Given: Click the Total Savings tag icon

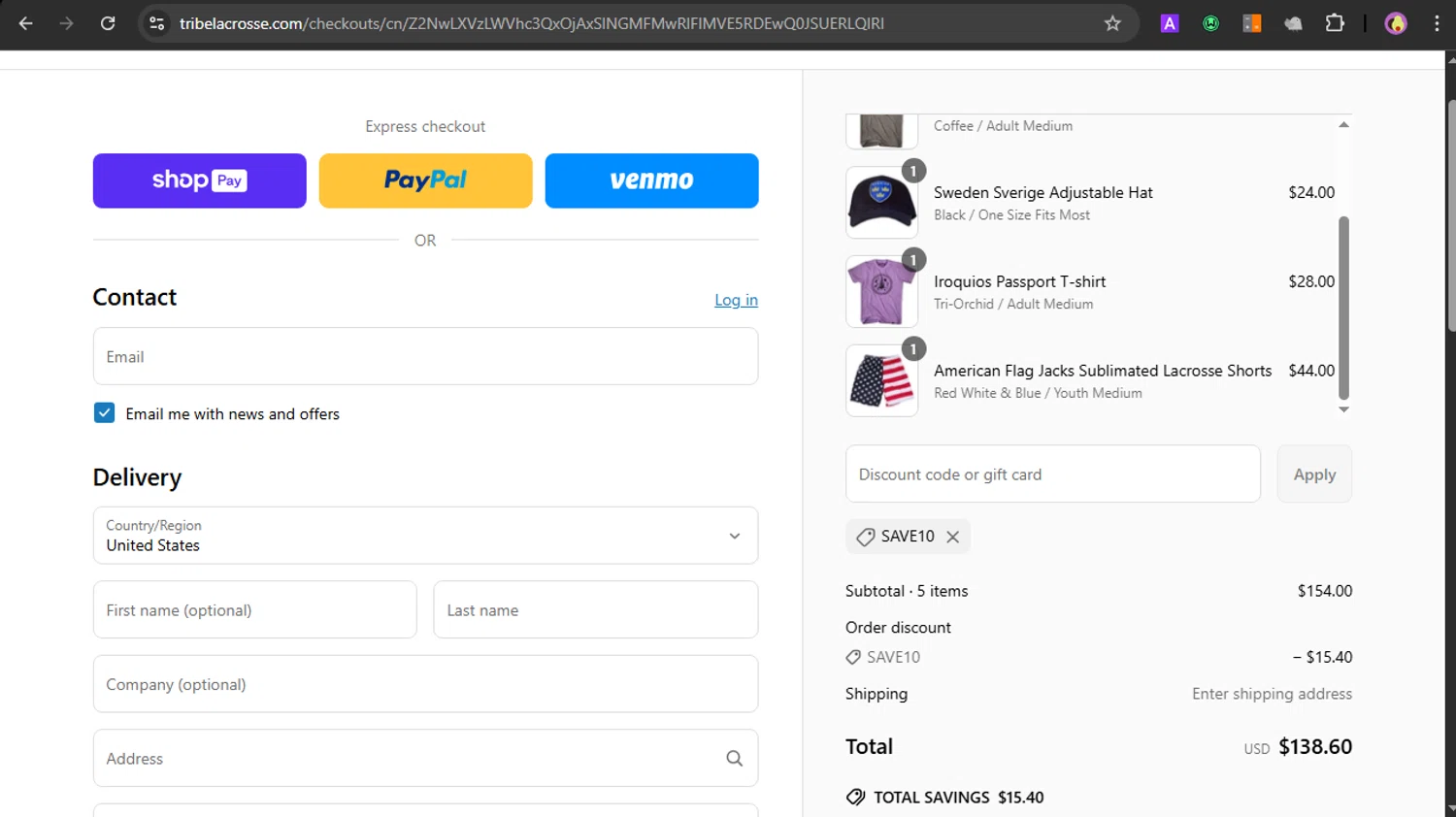Looking at the screenshot, I should pyautogui.click(x=855, y=797).
